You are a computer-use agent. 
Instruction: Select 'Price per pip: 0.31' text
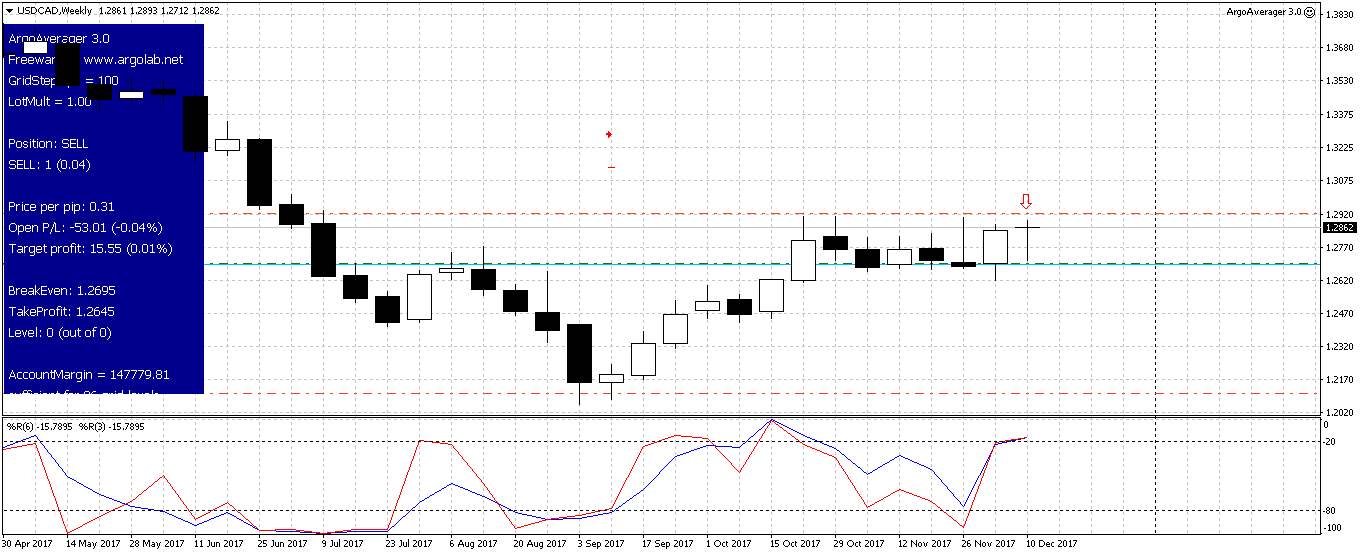click(61, 207)
